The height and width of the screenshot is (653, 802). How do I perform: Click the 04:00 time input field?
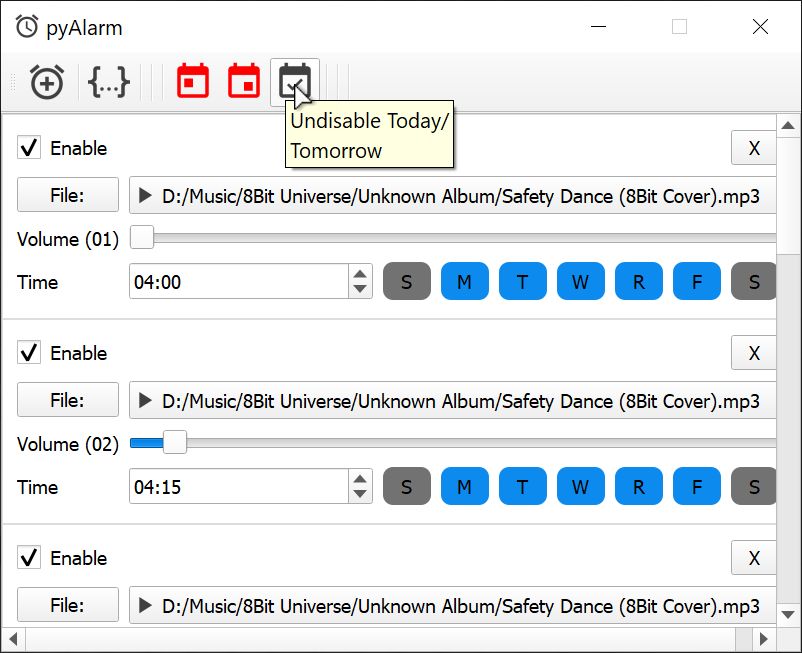[x=238, y=282]
